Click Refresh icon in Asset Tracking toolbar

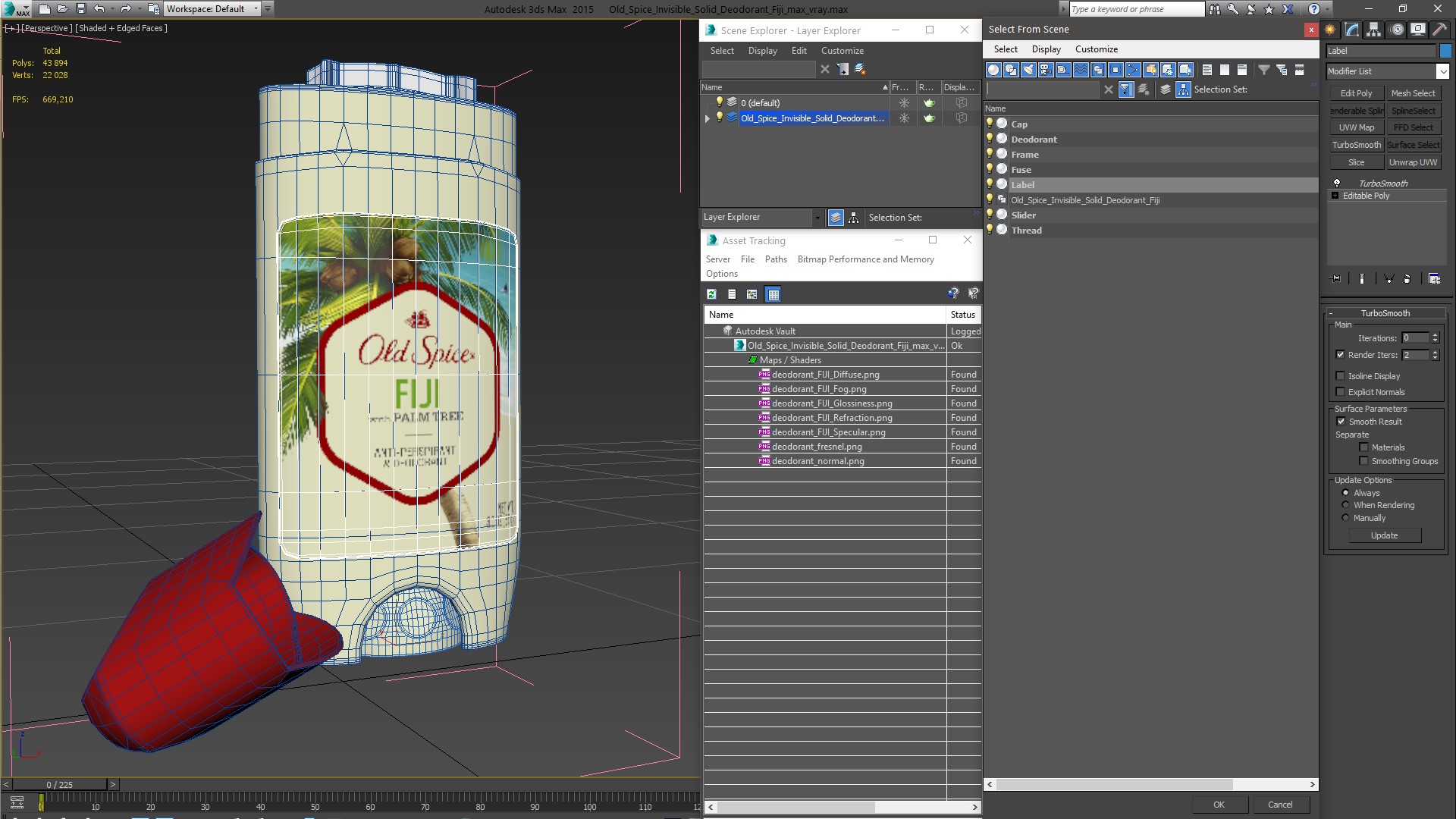[711, 294]
